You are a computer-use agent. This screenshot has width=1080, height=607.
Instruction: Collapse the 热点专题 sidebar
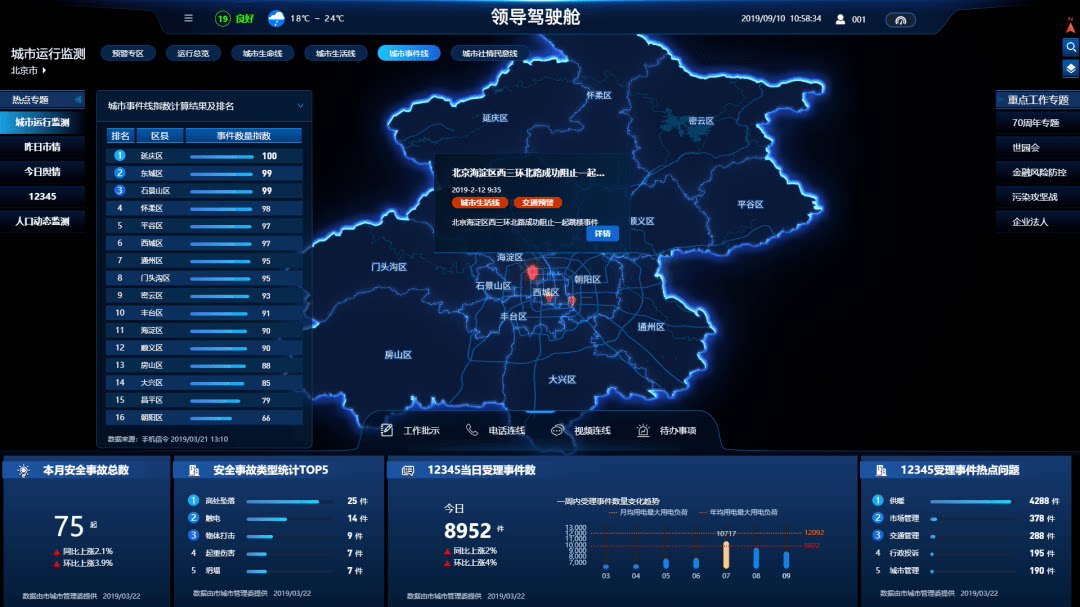coord(79,100)
